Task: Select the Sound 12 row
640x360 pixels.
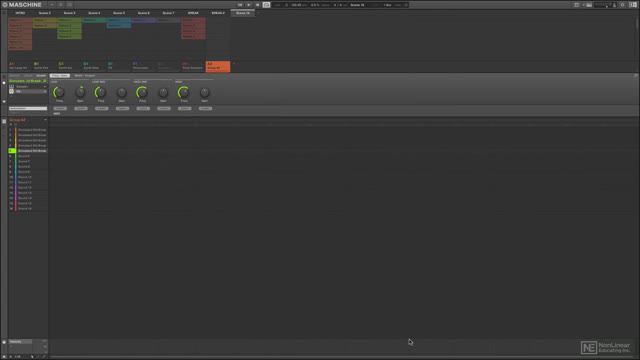Action: coord(28,188)
